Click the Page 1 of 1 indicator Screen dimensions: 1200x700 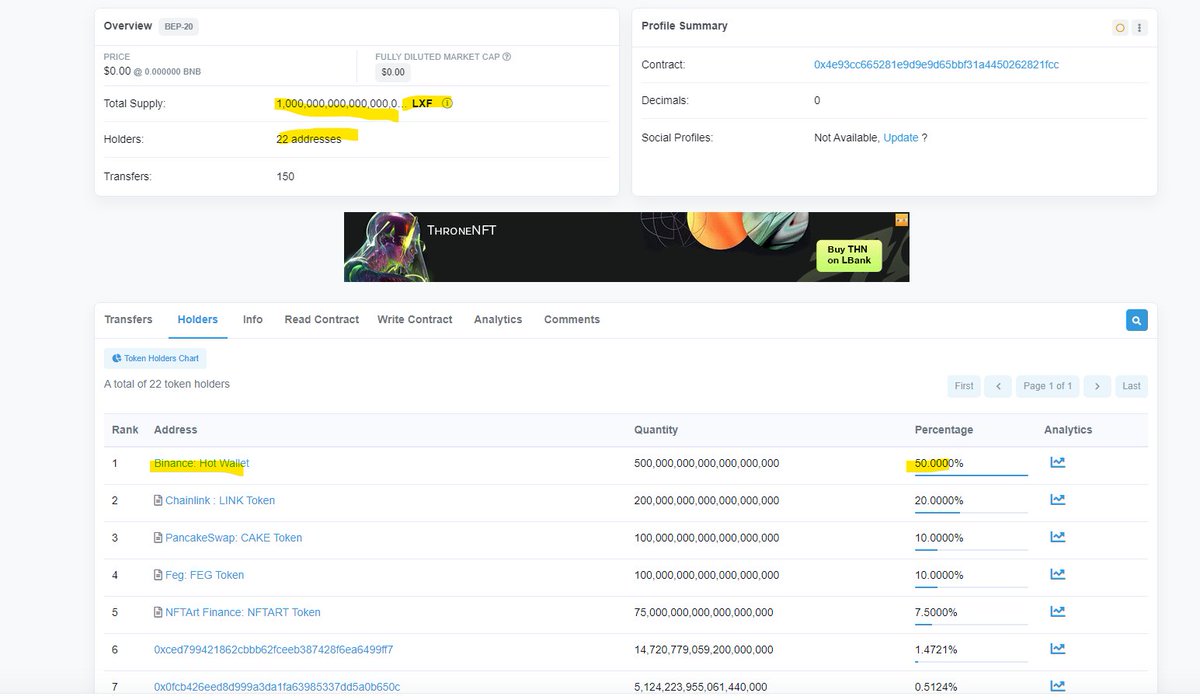point(1047,386)
